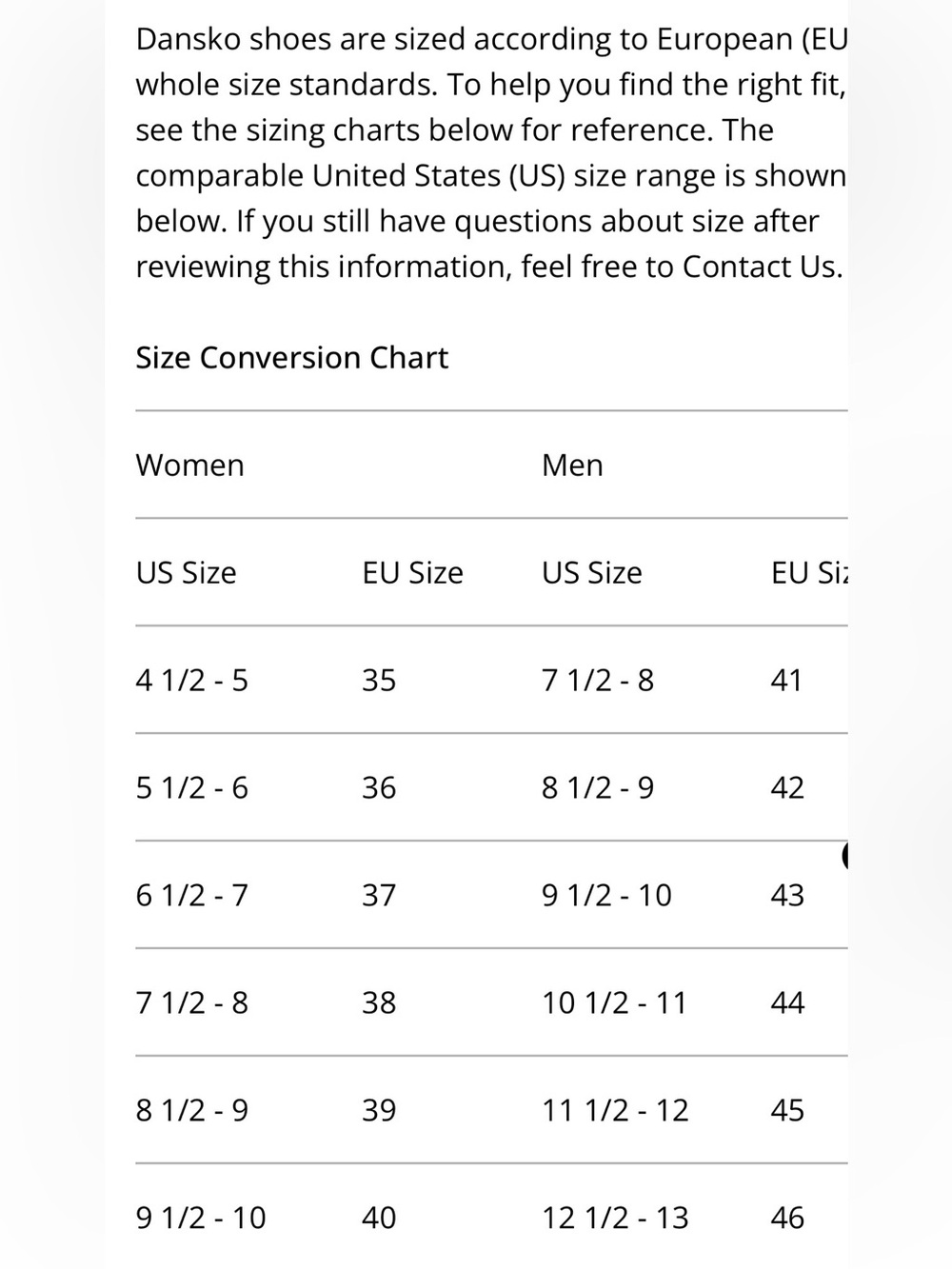Click the Contact Us link text

762,267
